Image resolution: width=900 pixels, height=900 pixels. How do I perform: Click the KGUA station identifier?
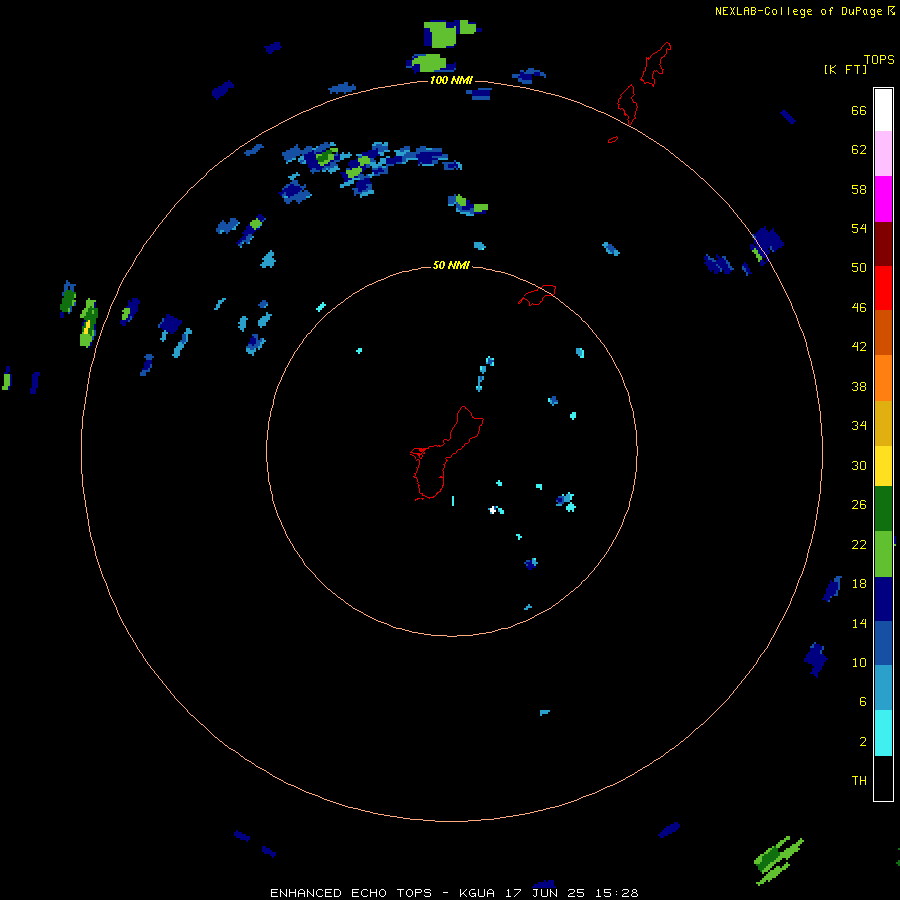pos(478,893)
